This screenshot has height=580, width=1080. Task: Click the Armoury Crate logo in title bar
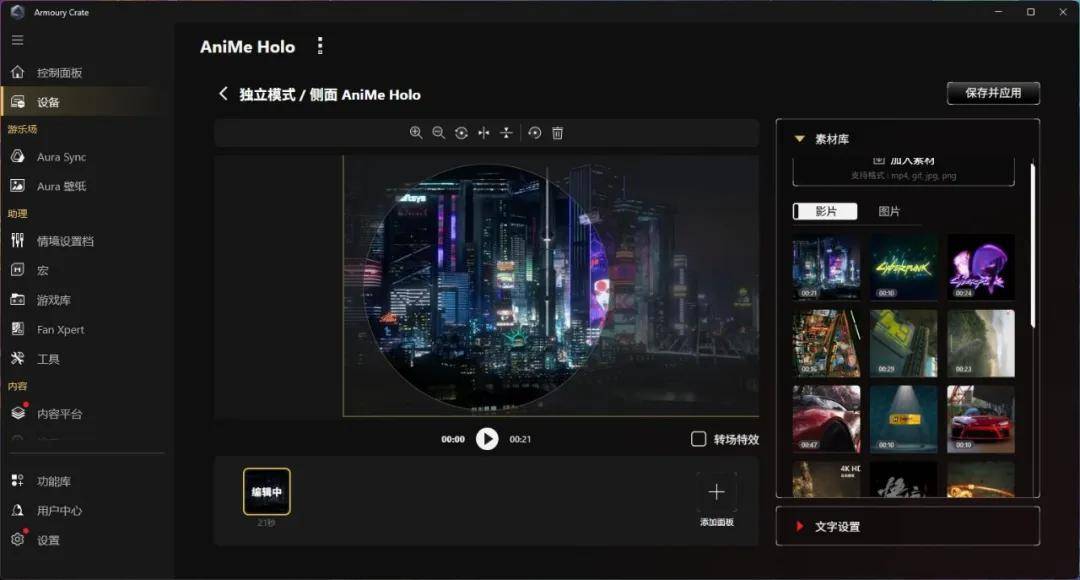click(x=18, y=12)
